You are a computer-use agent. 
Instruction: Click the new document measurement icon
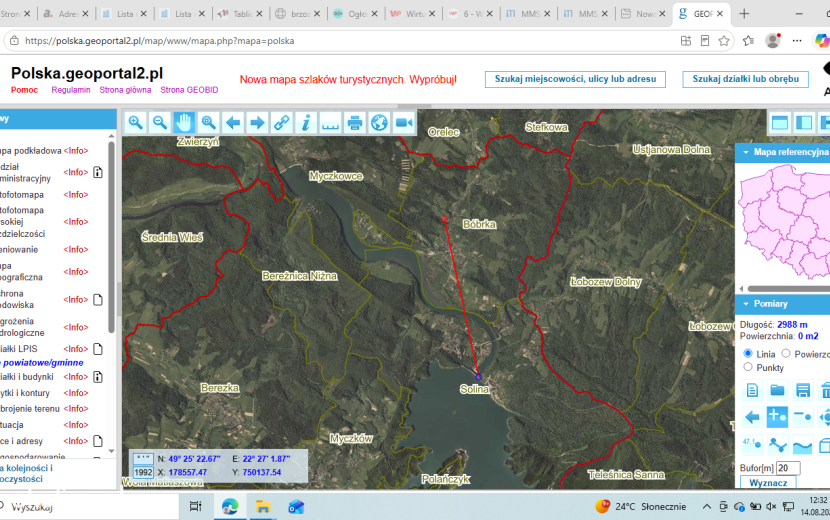(752, 391)
